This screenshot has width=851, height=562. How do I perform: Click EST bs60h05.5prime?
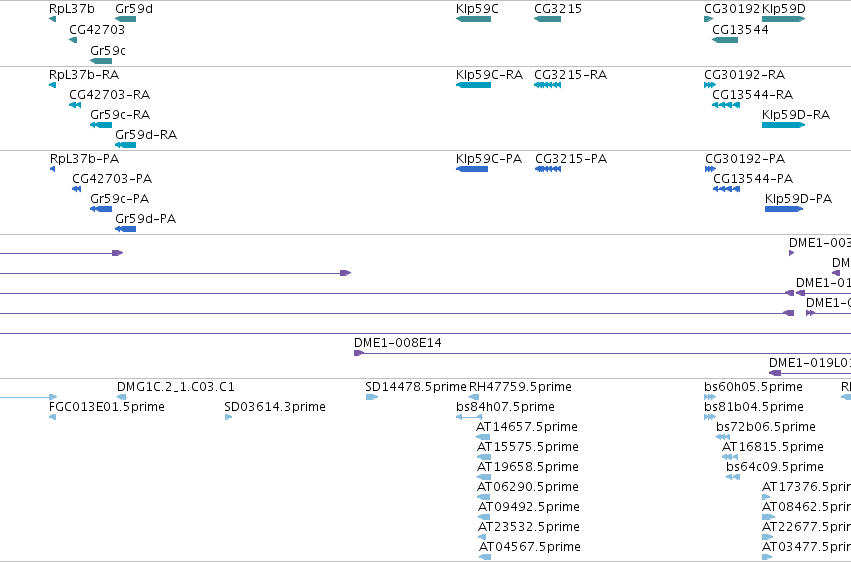710,398
